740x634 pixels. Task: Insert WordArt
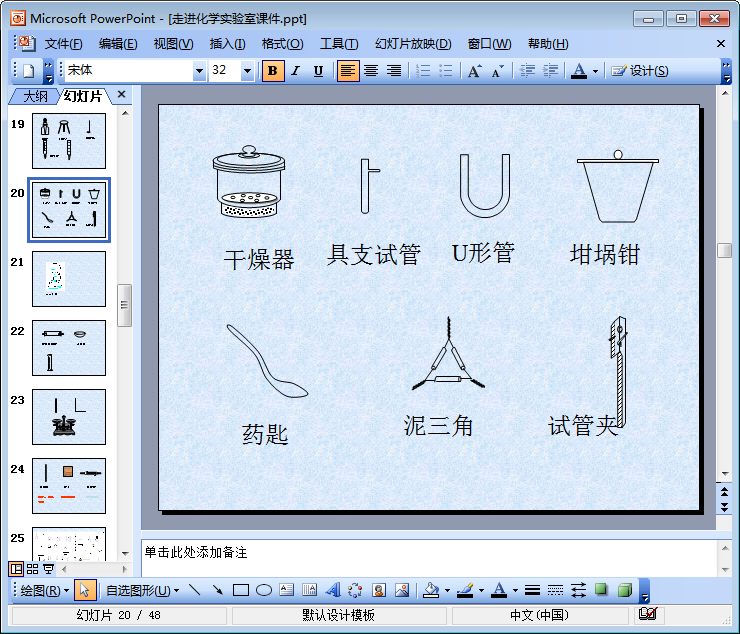333,590
